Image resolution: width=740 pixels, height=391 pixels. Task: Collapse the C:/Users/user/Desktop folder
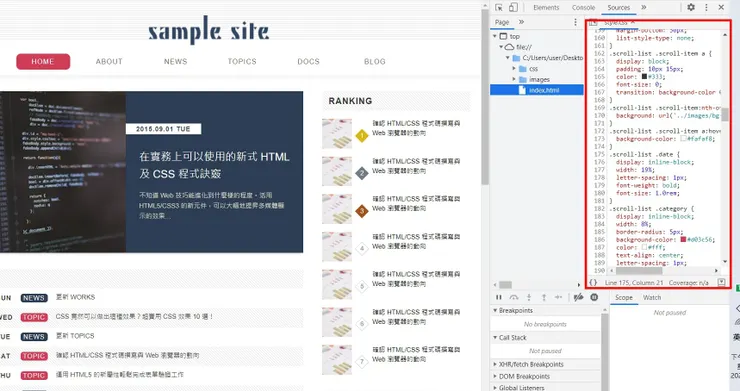508,58
